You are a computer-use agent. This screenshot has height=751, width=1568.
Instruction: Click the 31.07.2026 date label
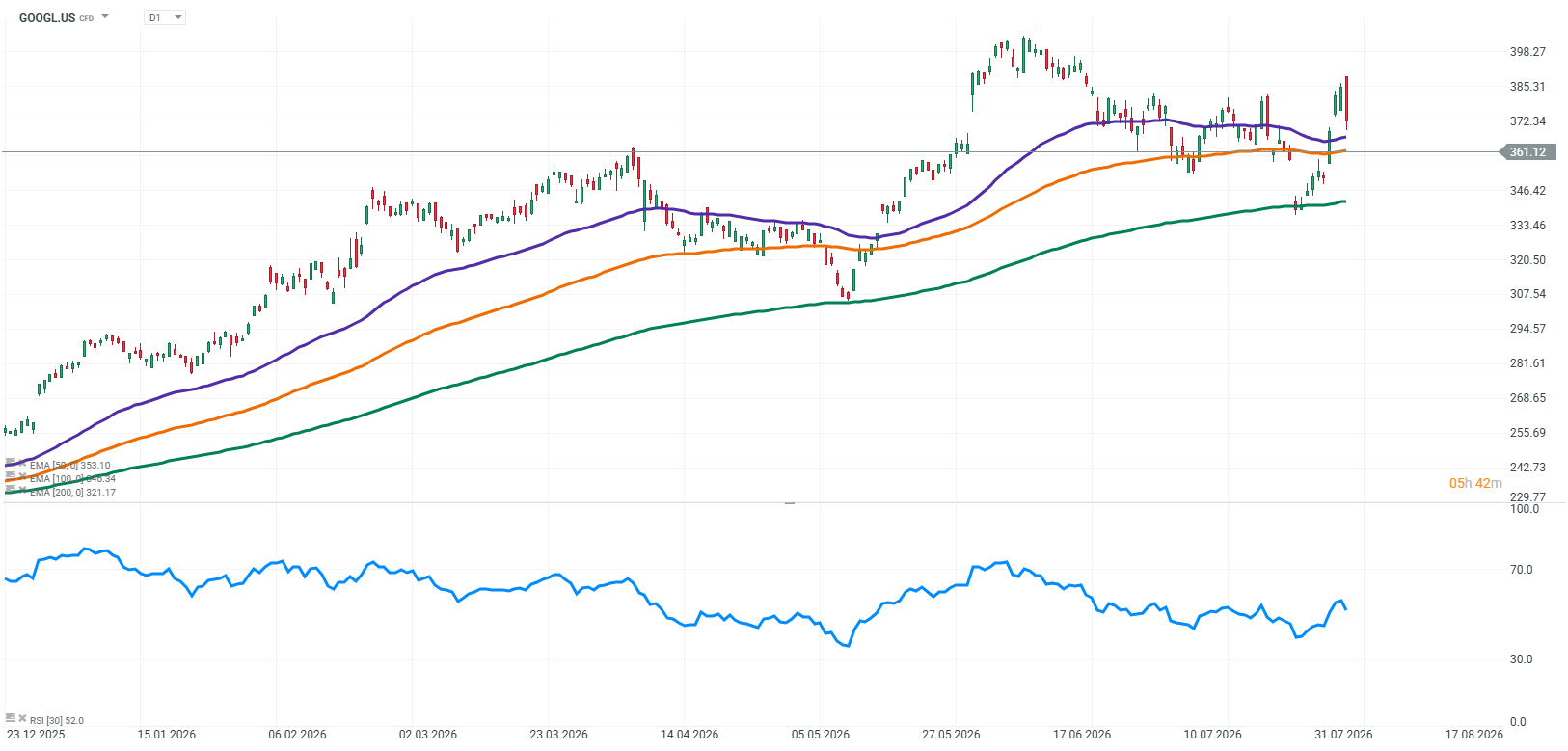[1343, 735]
